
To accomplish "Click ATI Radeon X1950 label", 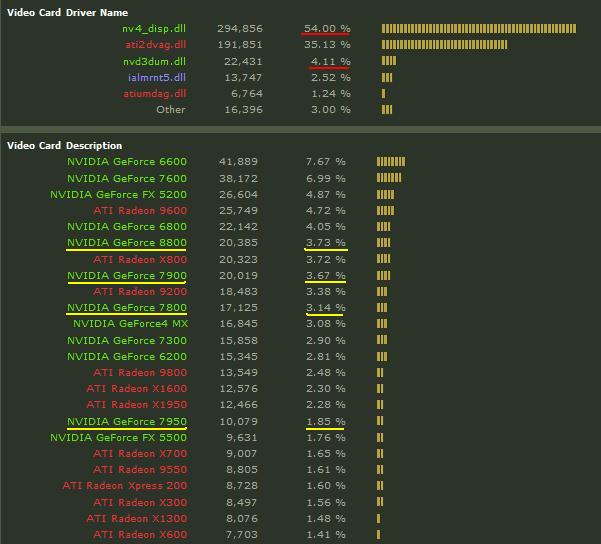I will click(x=137, y=405).
